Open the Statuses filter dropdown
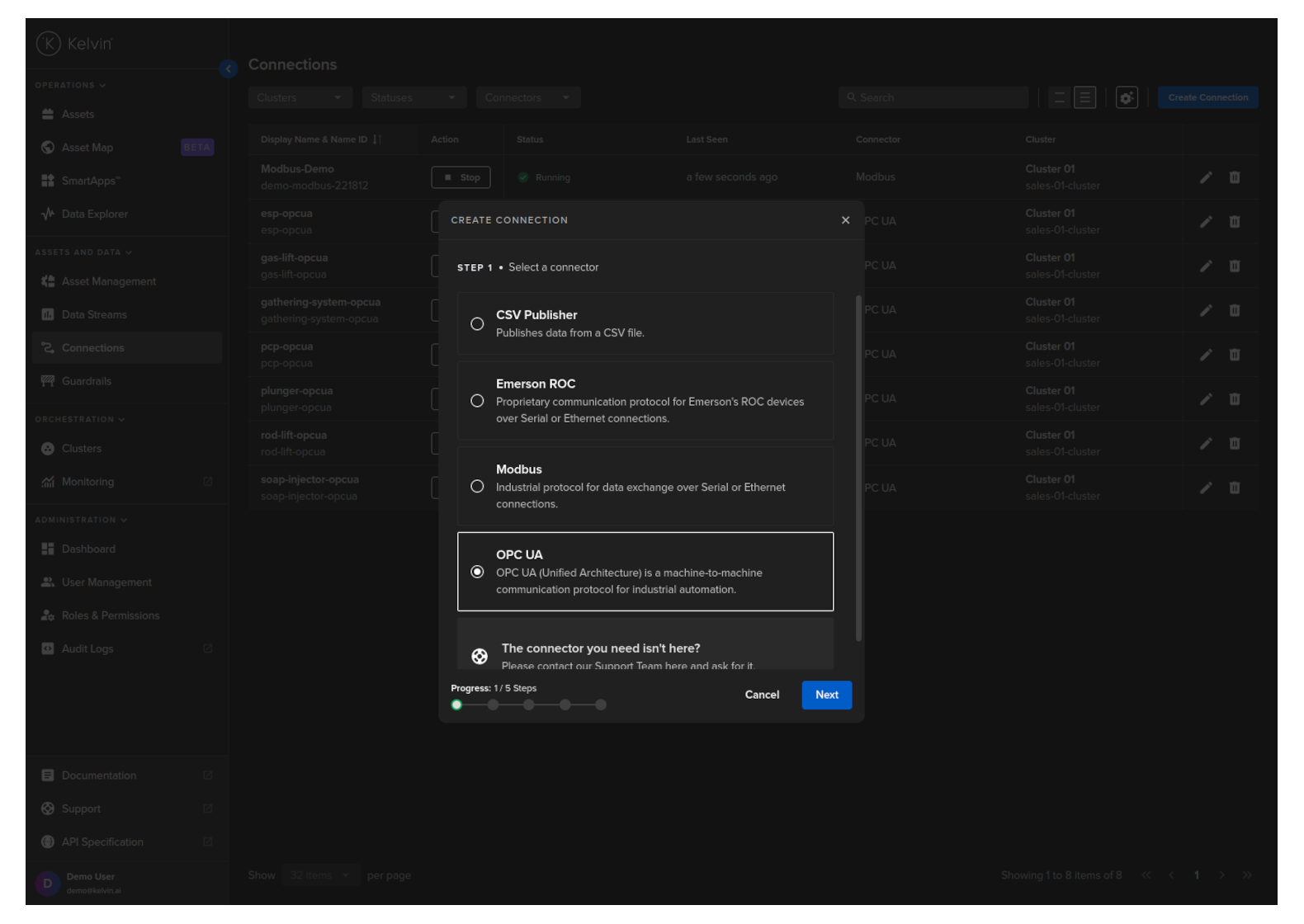This screenshot has height=924, width=1304. click(x=413, y=97)
